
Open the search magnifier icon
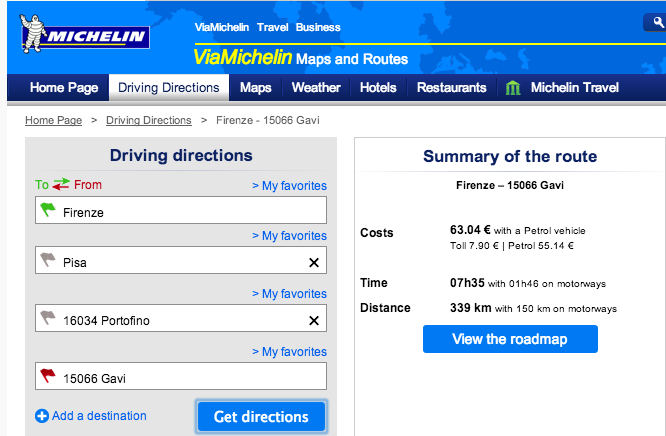click(658, 22)
